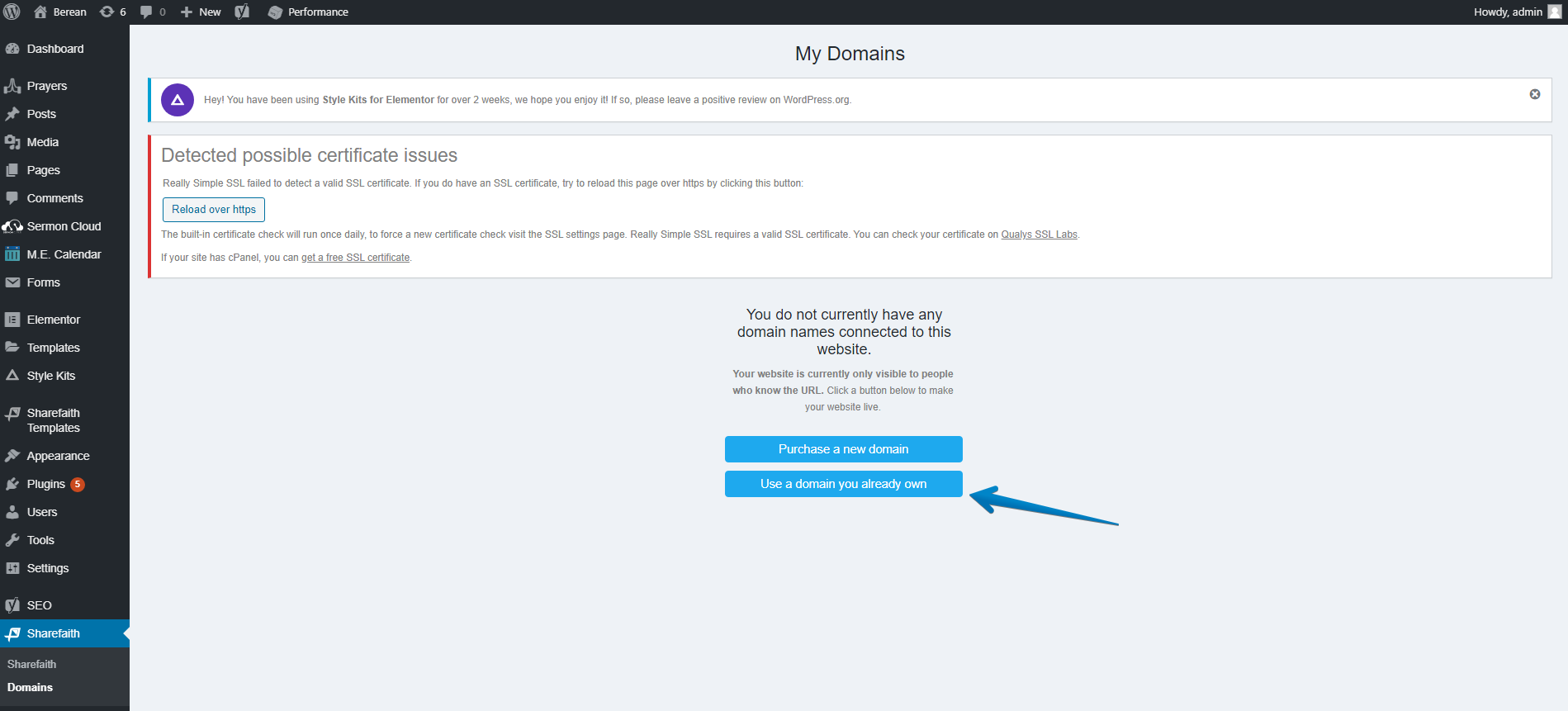Click Purchase a new domain button
The width and height of the screenshot is (1568, 711).
click(x=843, y=449)
